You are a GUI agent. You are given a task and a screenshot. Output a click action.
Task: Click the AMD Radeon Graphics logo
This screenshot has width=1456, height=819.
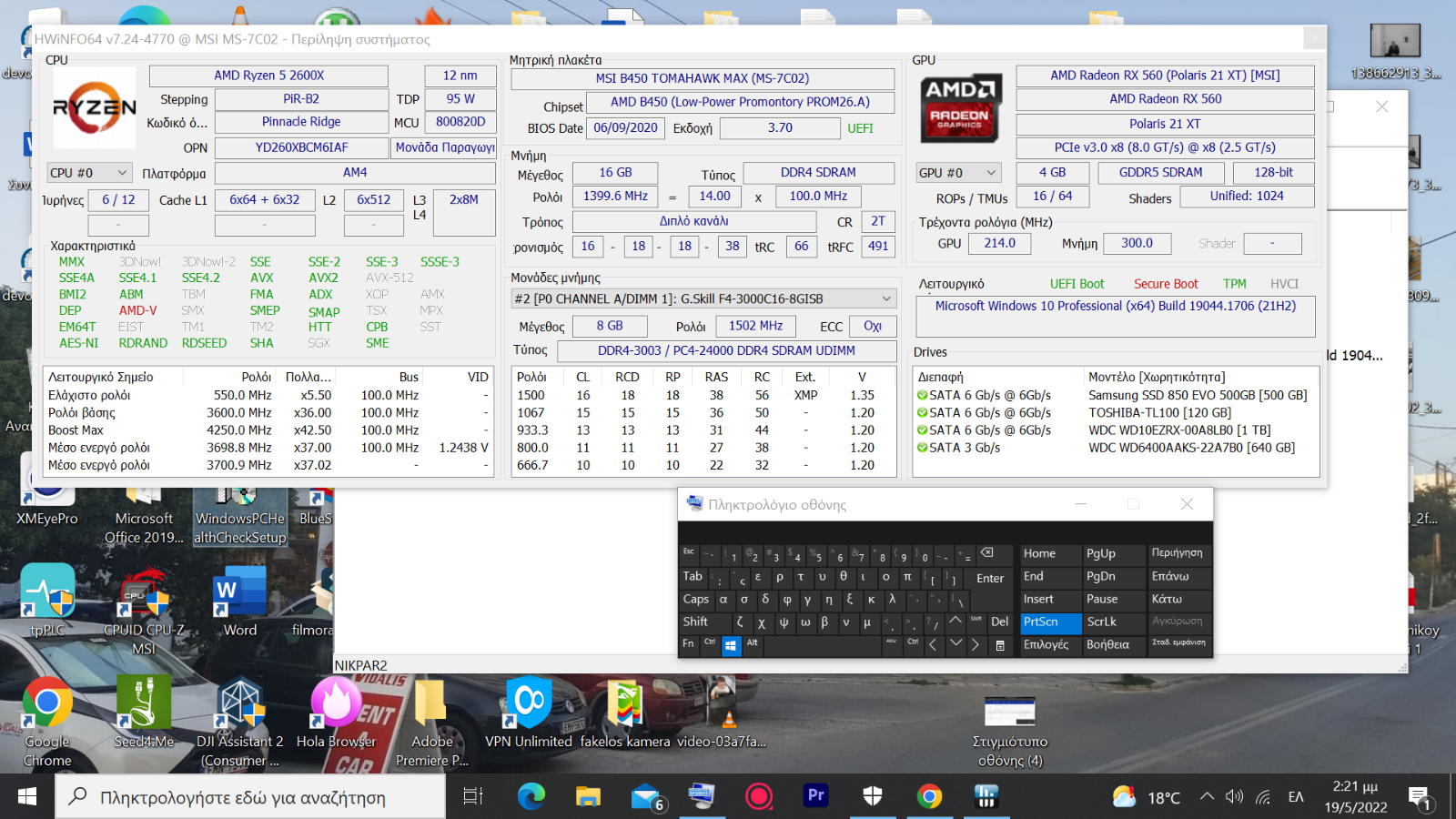coord(960,107)
